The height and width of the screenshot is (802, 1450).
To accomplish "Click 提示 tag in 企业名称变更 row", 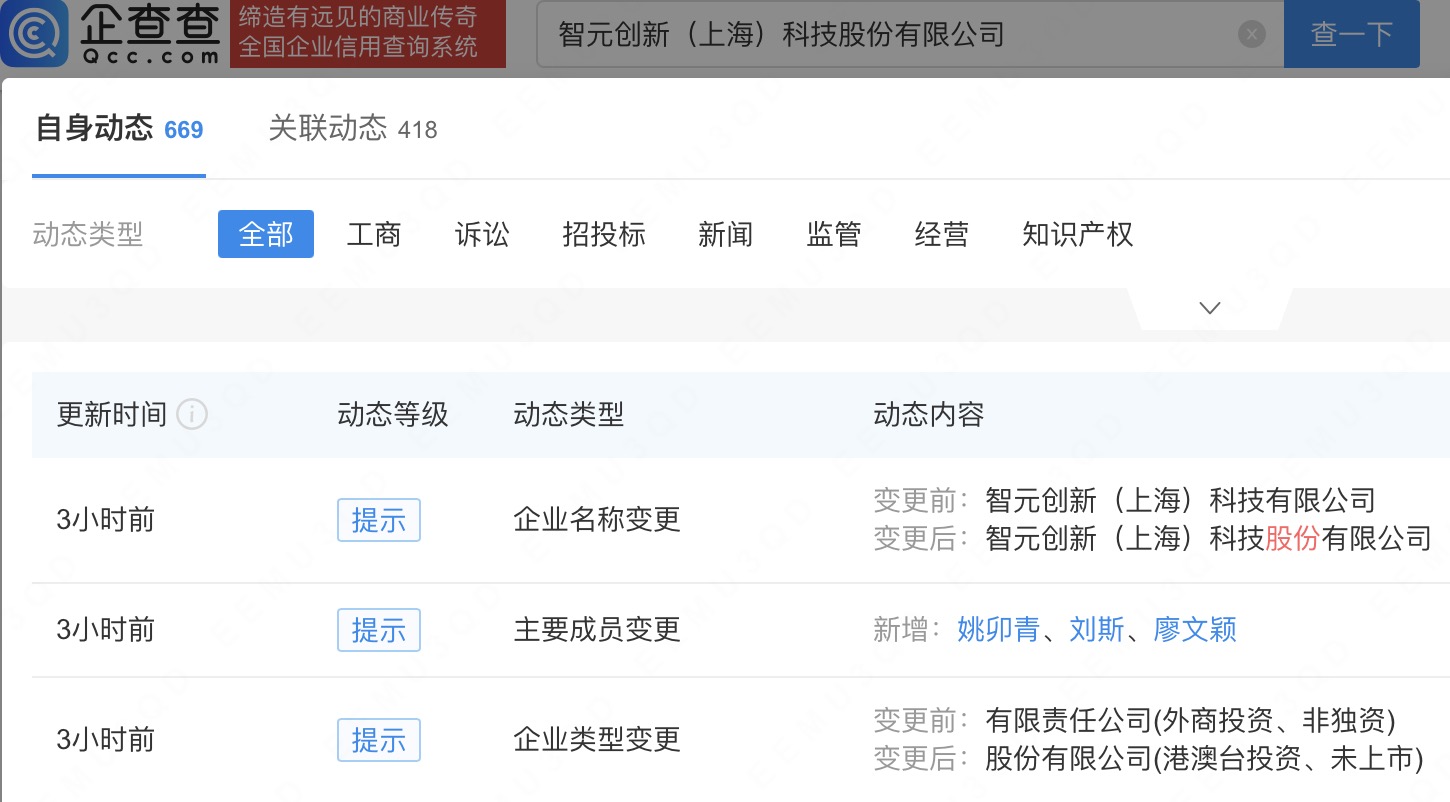I will coord(379,520).
